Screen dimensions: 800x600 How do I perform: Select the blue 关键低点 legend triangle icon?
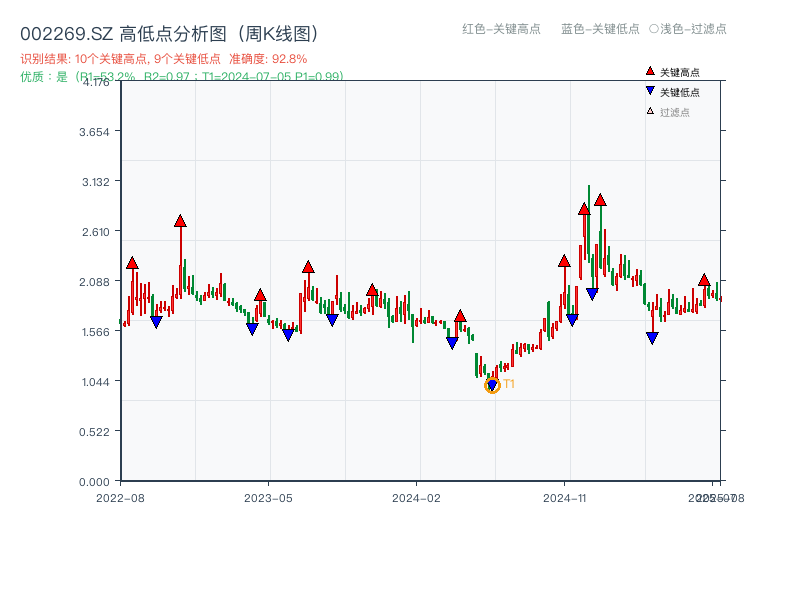tap(651, 91)
